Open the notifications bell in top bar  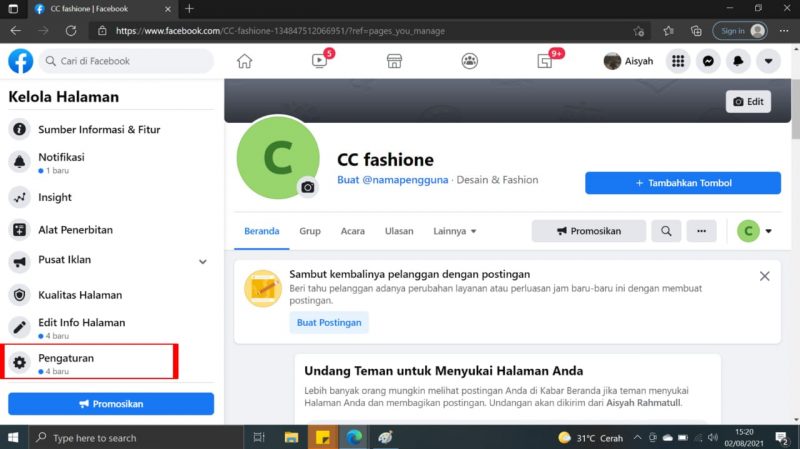(x=738, y=61)
